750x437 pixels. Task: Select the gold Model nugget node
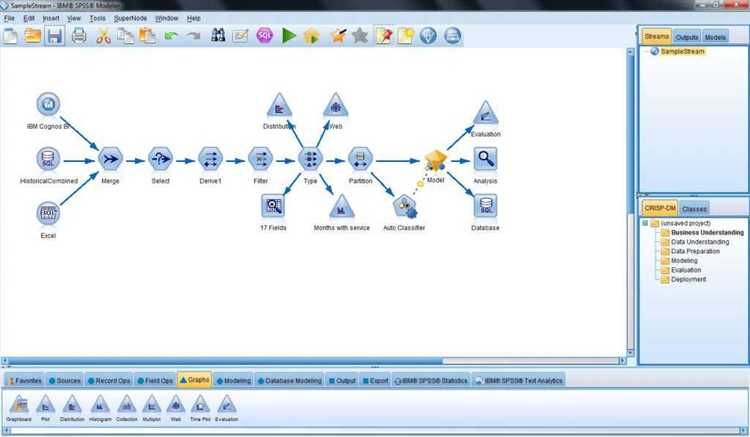(435, 158)
